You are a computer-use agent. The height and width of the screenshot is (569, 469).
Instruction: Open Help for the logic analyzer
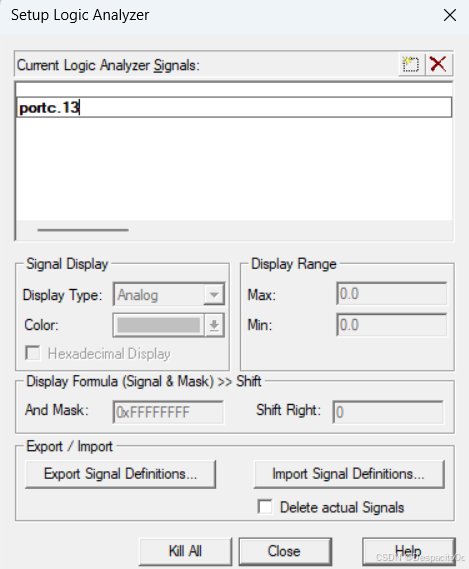tap(408, 552)
